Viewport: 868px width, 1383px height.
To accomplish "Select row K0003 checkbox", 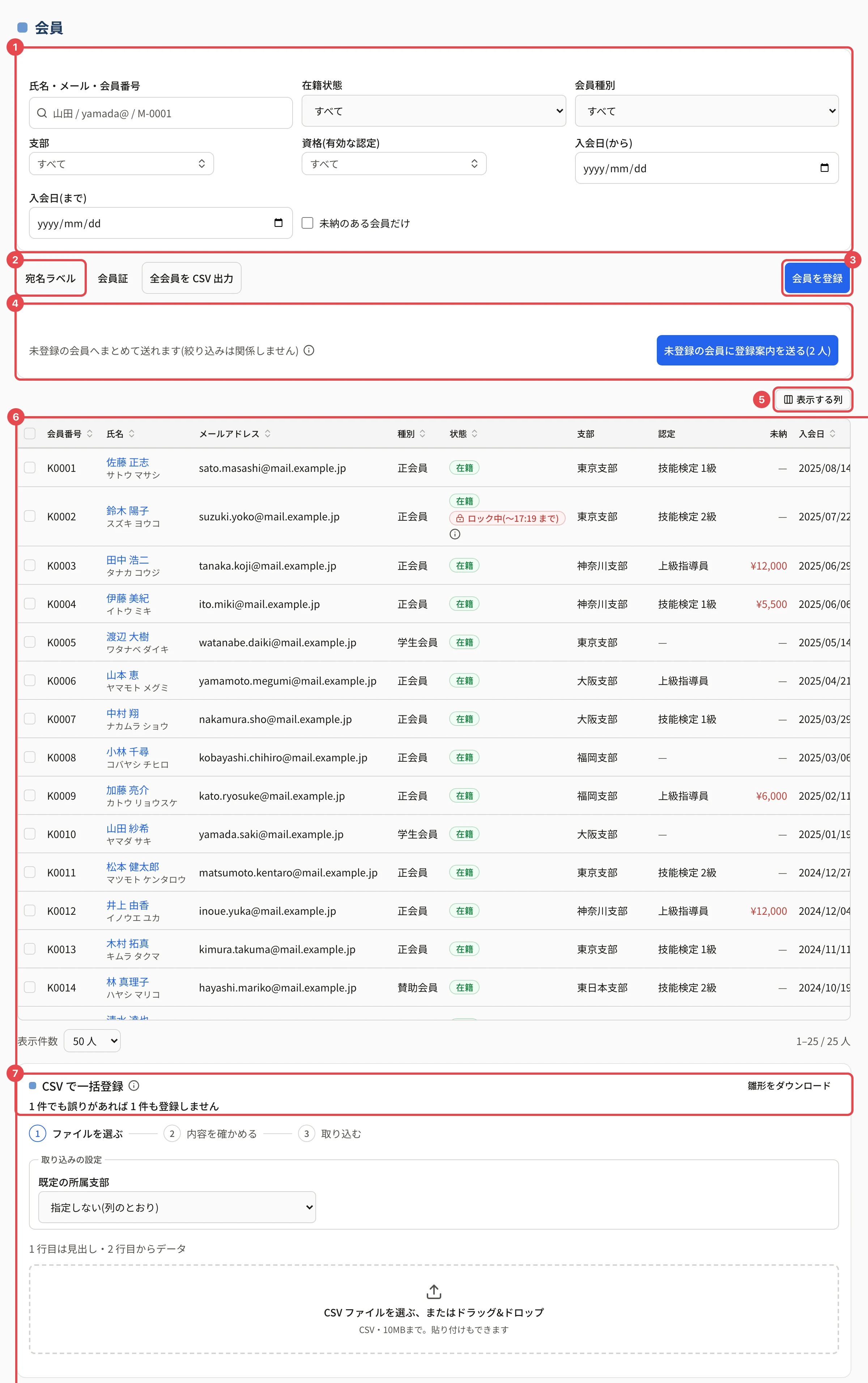I will tap(30, 565).
